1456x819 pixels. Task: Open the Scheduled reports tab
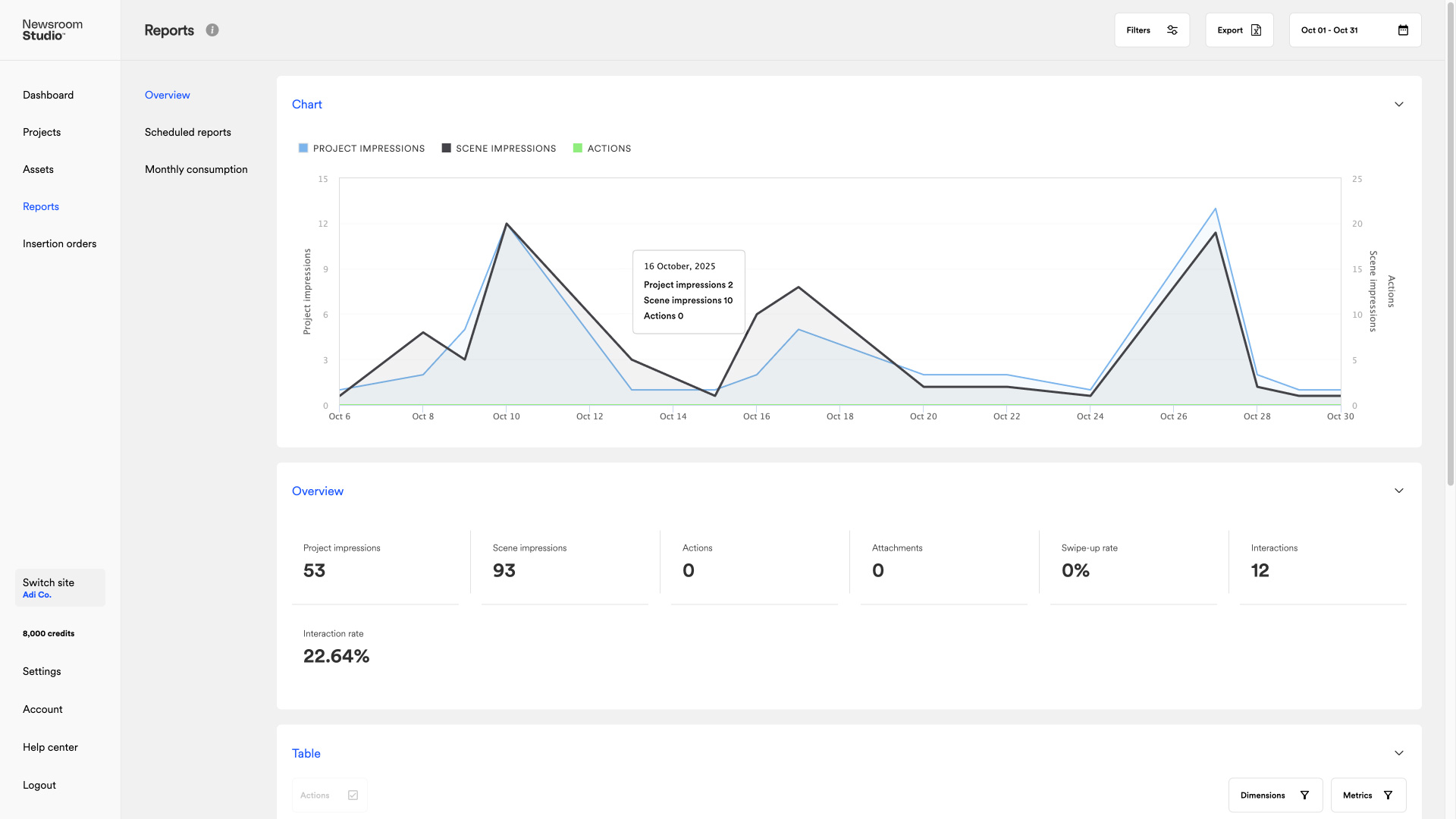coord(188,133)
